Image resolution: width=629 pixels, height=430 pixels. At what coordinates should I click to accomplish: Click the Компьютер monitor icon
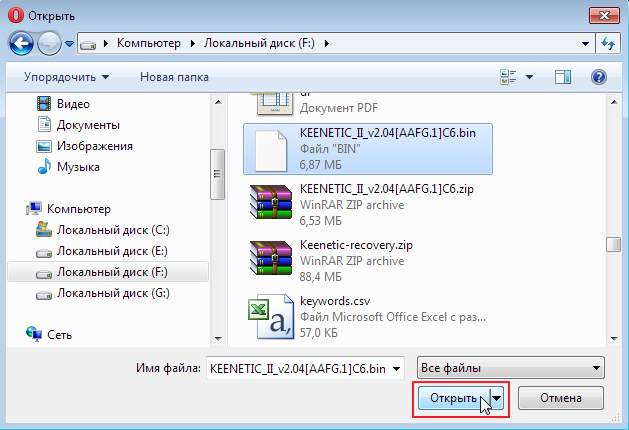pos(34,209)
